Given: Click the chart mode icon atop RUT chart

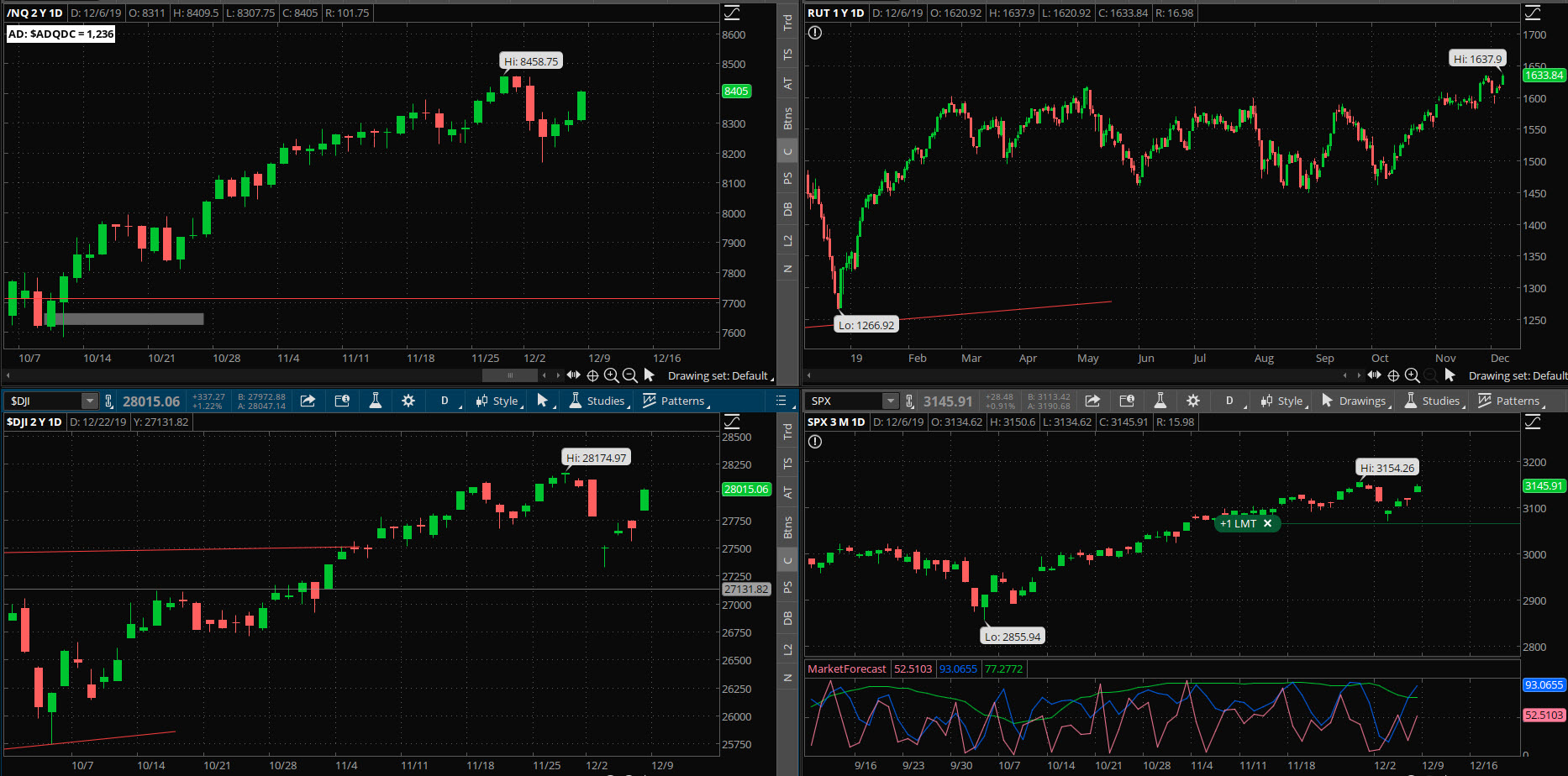Looking at the screenshot, I should pyautogui.click(x=1533, y=13).
